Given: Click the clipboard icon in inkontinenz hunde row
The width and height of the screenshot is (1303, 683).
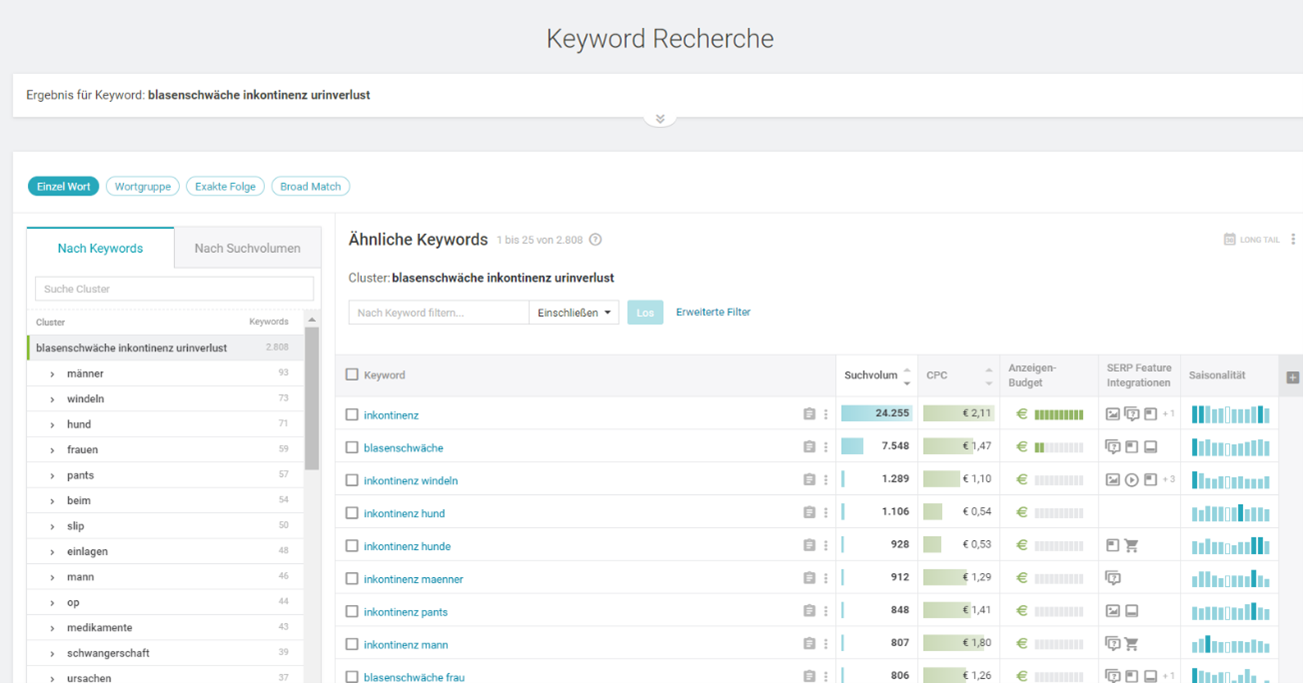Looking at the screenshot, I should tap(809, 546).
